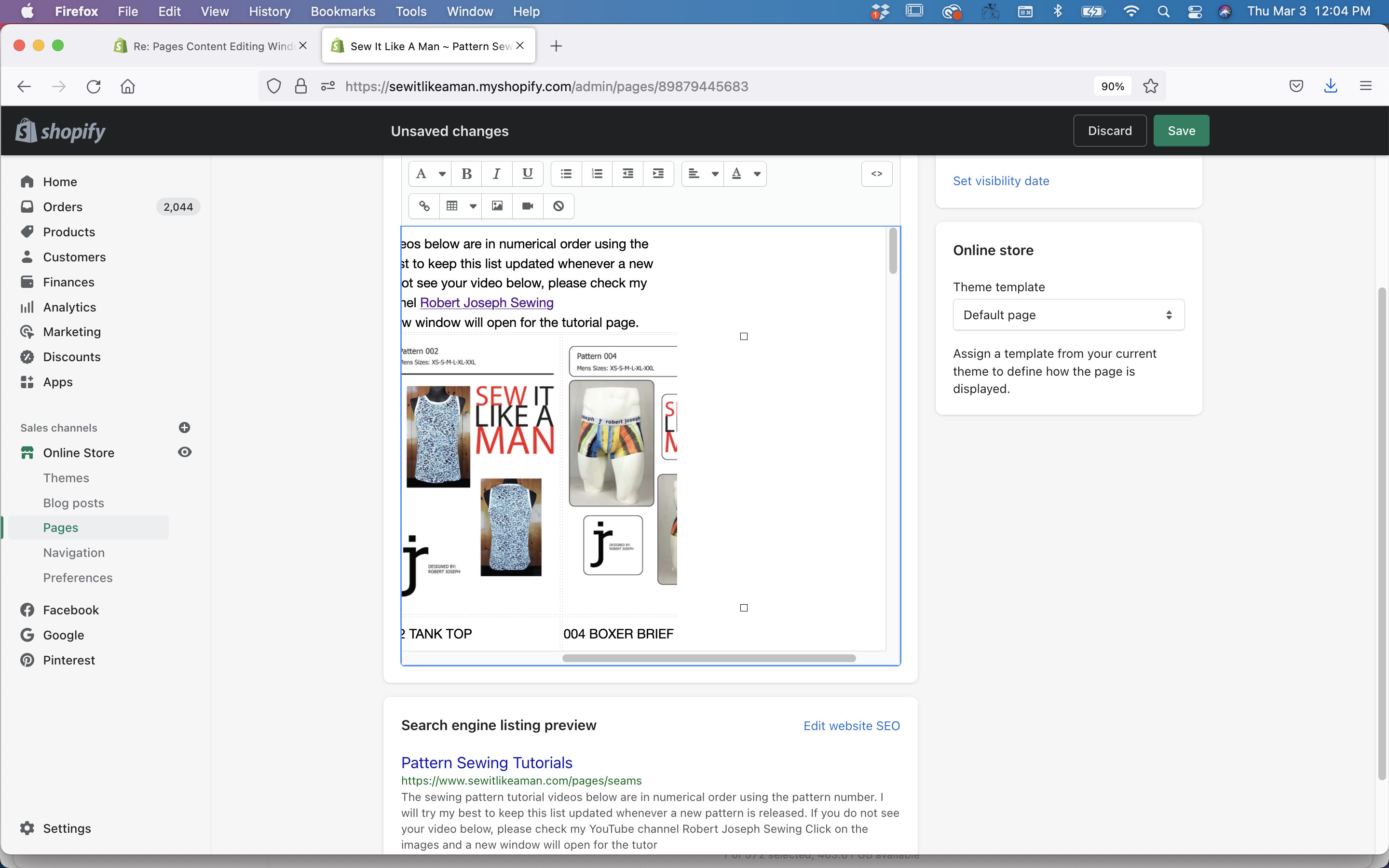Clear formatting with the circle-slash icon

pyautogui.click(x=558, y=206)
